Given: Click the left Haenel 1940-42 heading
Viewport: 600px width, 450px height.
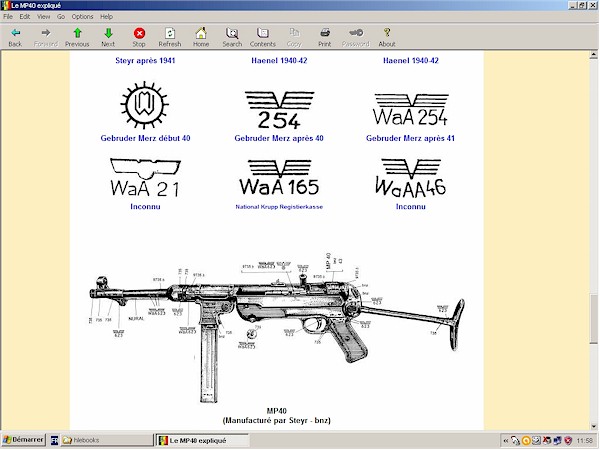Looking at the screenshot, I should point(279,60).
